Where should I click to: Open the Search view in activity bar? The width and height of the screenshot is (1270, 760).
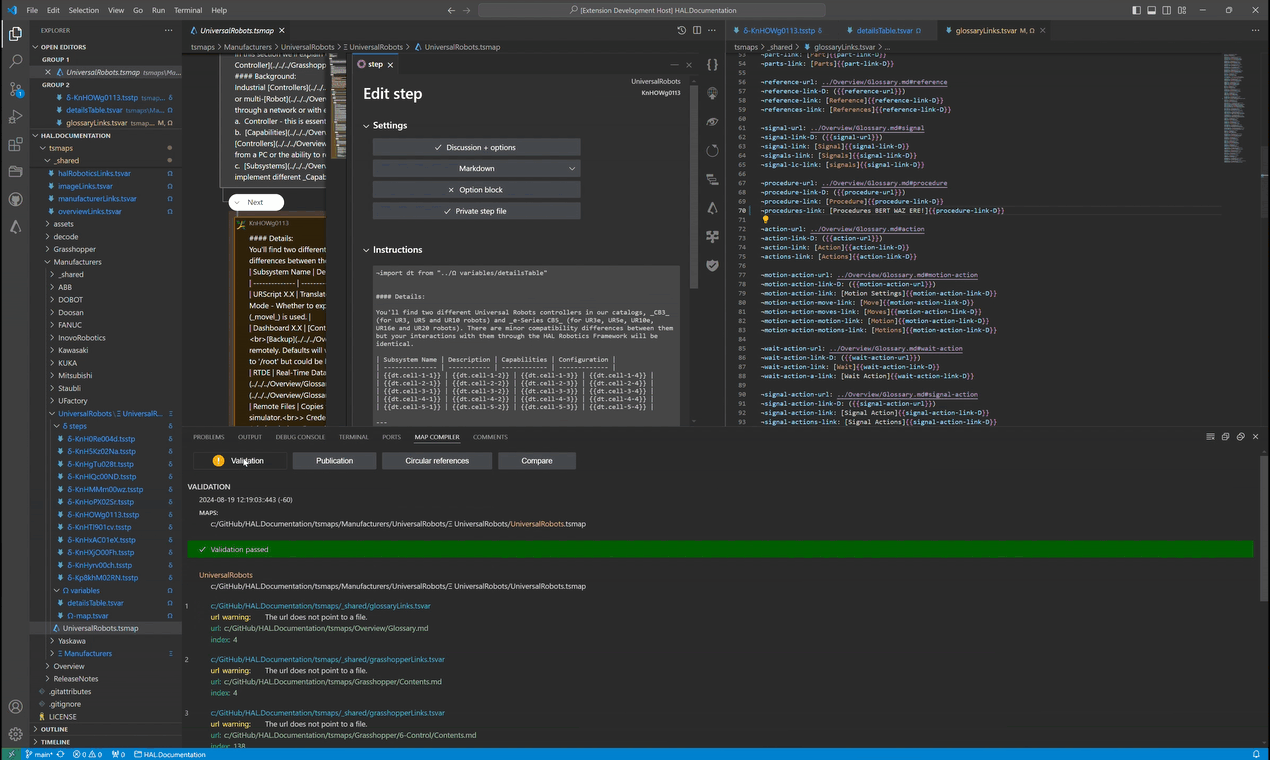point(15,62)
